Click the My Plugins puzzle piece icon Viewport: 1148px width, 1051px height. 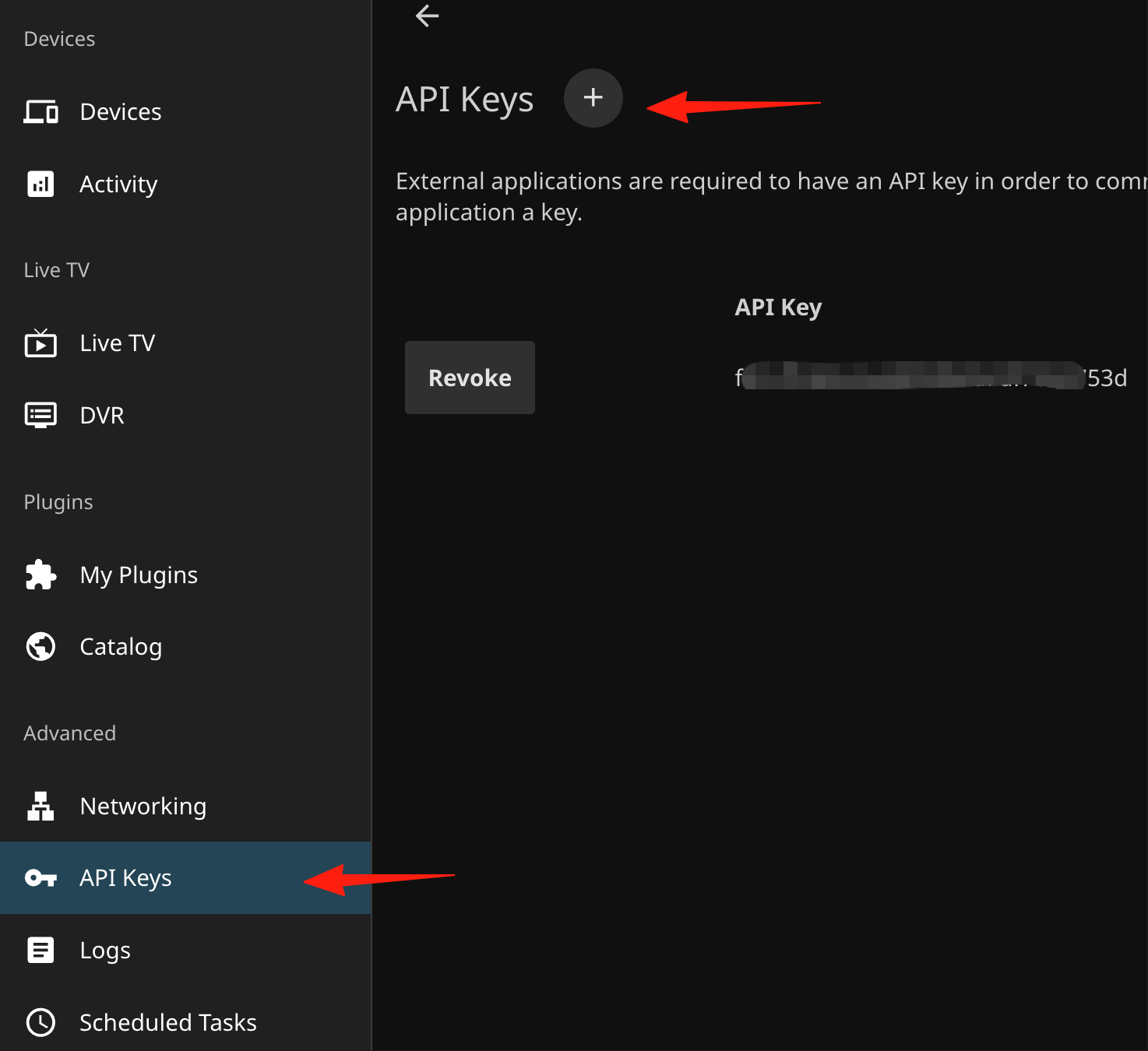40,575
